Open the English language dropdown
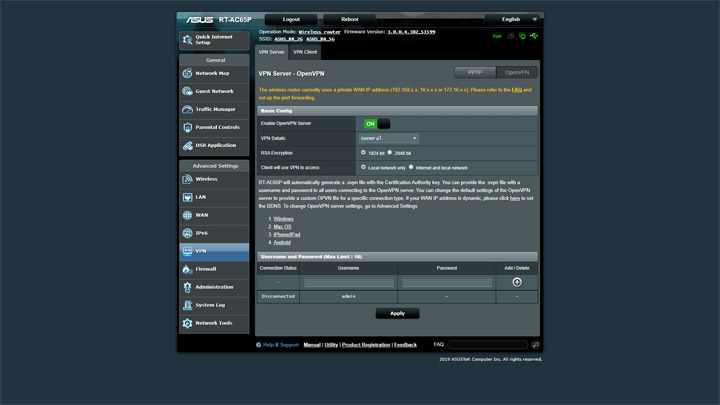720x405 pixels. coord(514,19)
